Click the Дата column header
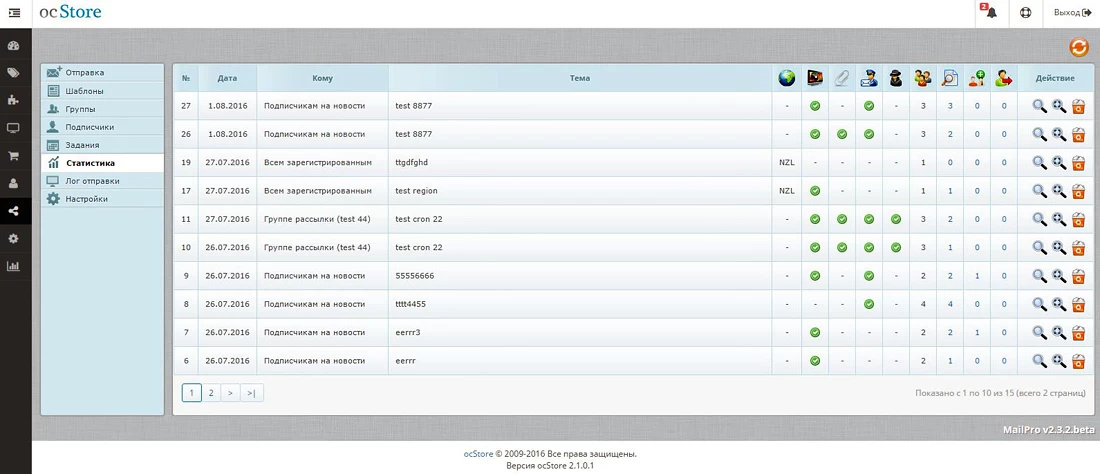This screenshot has height=474, width=1100. pyautogui.click(x=227, y=79)
